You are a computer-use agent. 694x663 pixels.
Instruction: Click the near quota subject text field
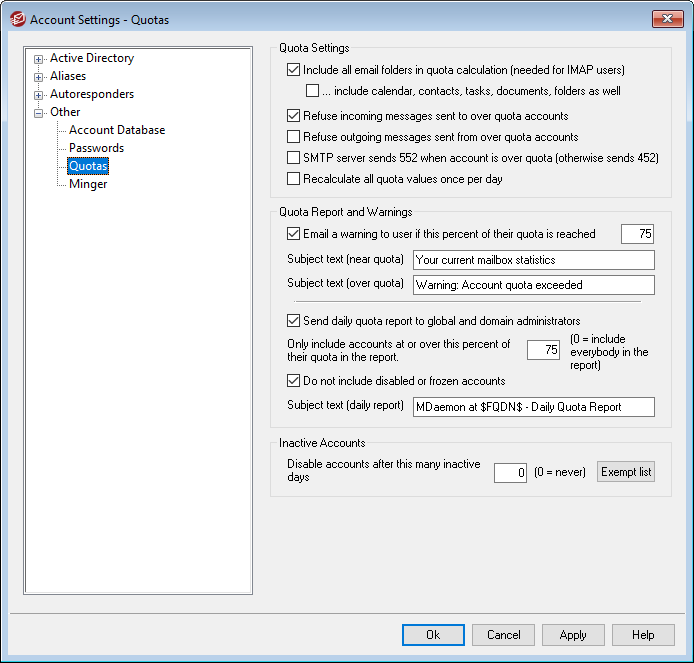[x=533, y=260]
